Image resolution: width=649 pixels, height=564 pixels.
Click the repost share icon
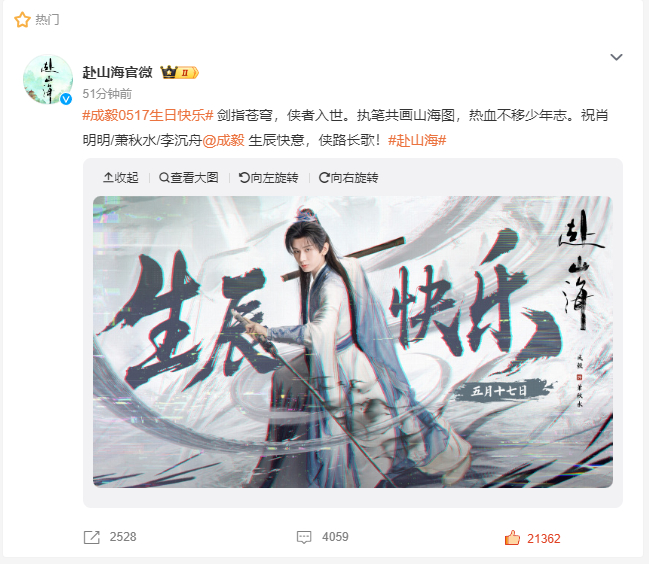[x=91, y=537]
